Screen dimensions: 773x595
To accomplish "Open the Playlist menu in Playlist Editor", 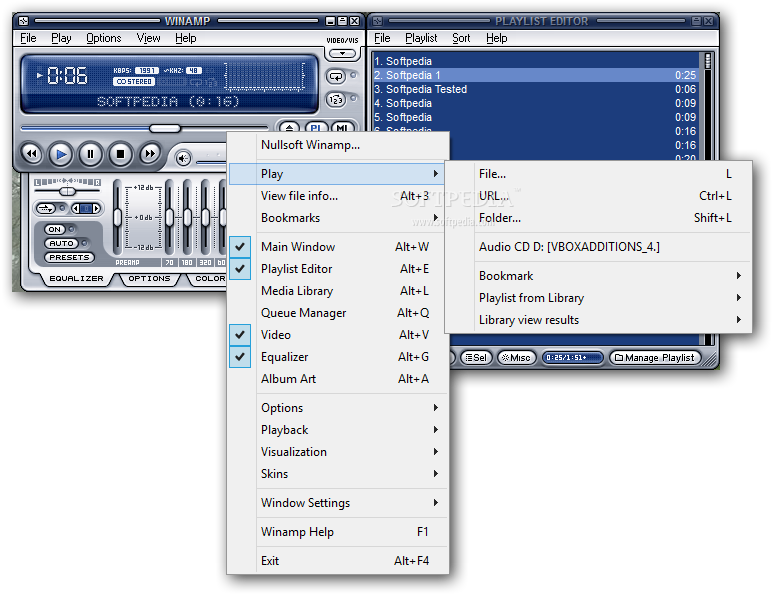I will (x=421, y=38).
